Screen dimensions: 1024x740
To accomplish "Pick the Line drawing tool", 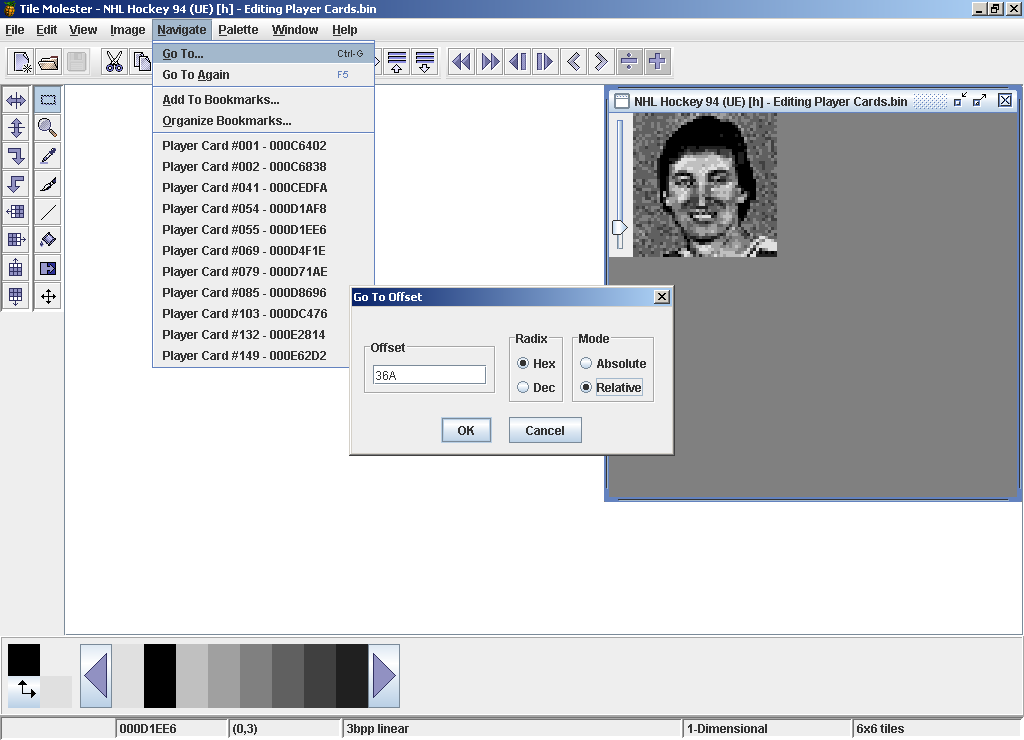I will coord(47,212).
